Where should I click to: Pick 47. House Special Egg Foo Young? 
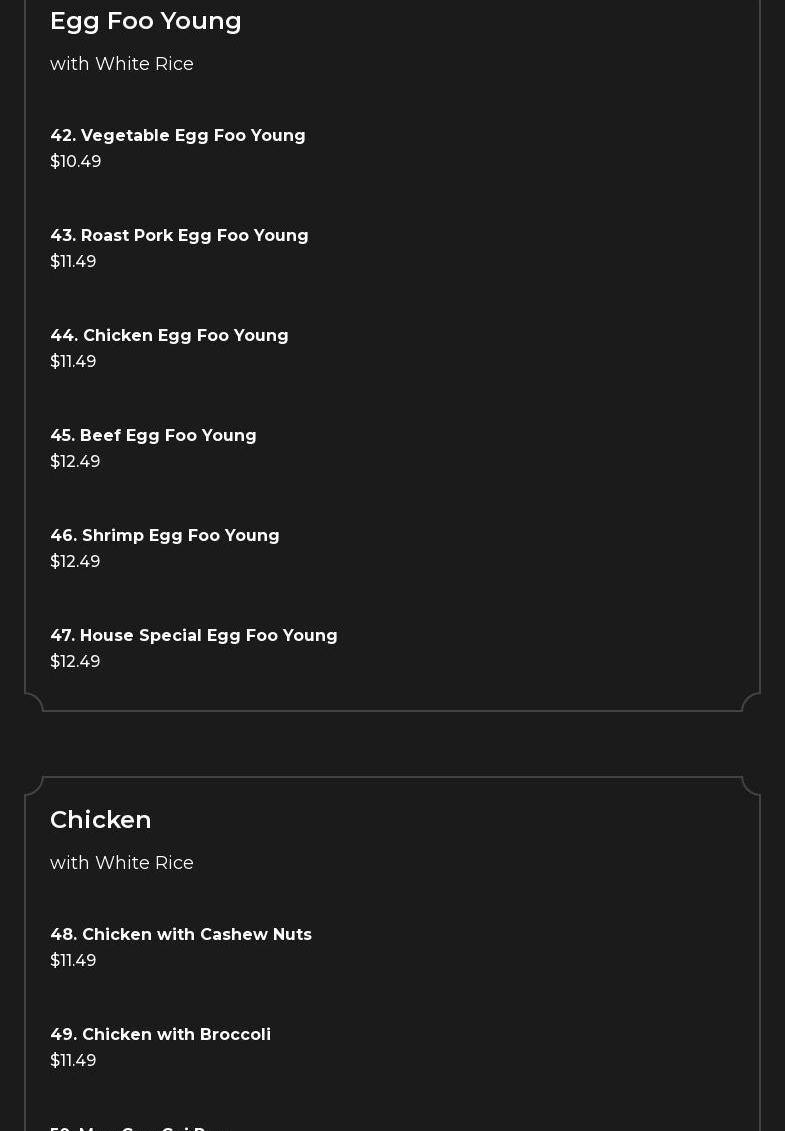(194, 636)
